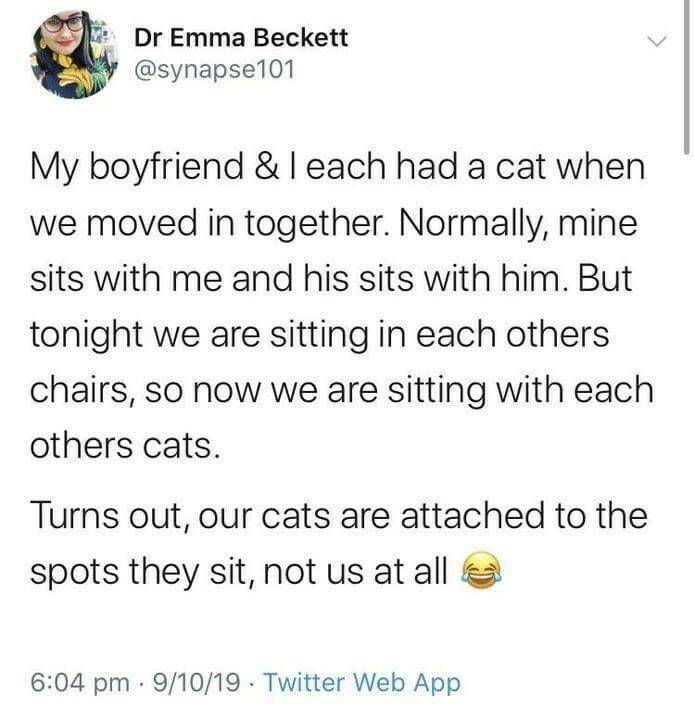Click the Dr Emma Beckett display name

click(241, 38)
